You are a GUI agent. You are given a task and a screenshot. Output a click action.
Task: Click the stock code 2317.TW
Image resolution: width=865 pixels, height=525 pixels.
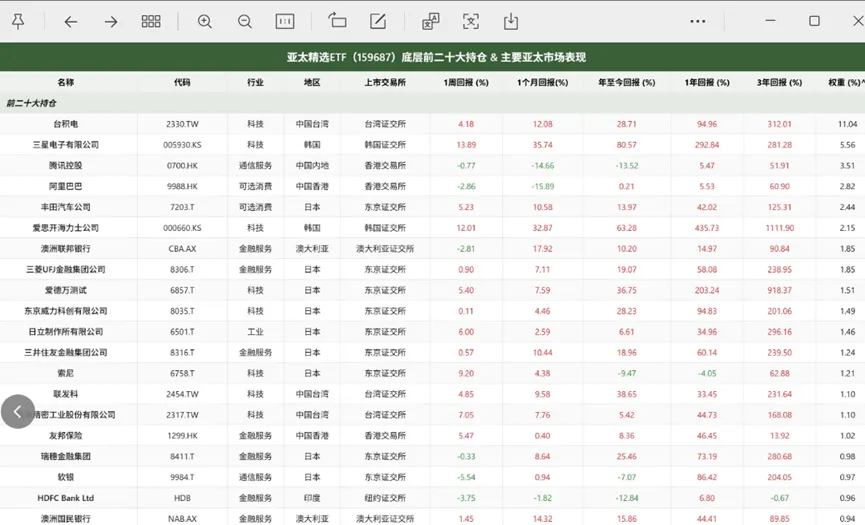182,415
